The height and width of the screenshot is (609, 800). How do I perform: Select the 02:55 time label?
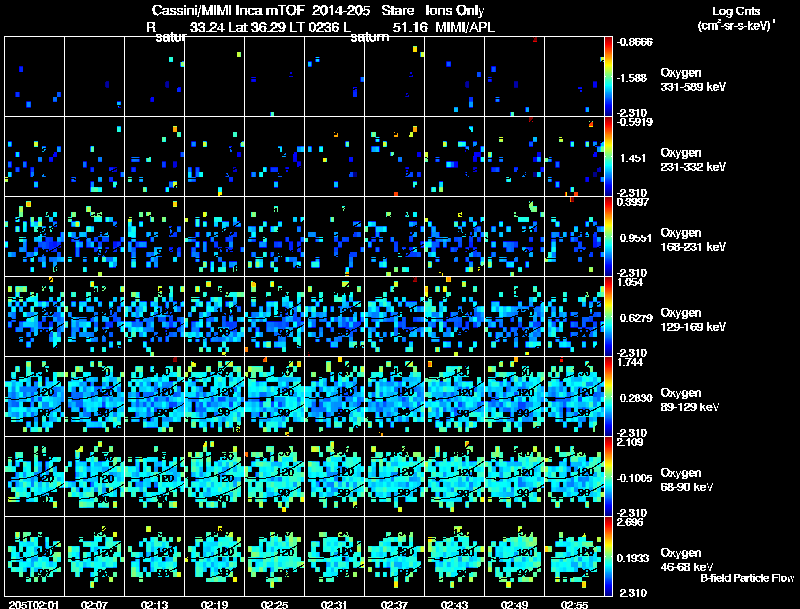tap(574, 604)
